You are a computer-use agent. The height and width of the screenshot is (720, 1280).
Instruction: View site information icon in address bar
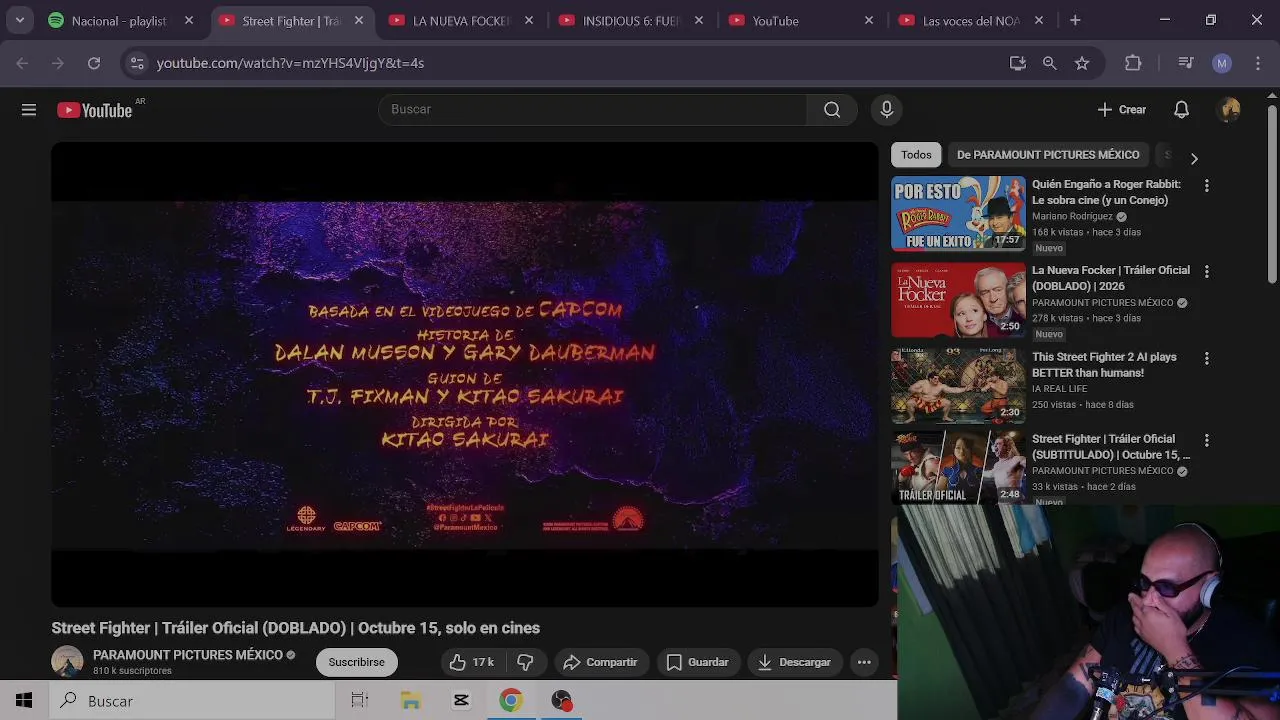point(137,63)
